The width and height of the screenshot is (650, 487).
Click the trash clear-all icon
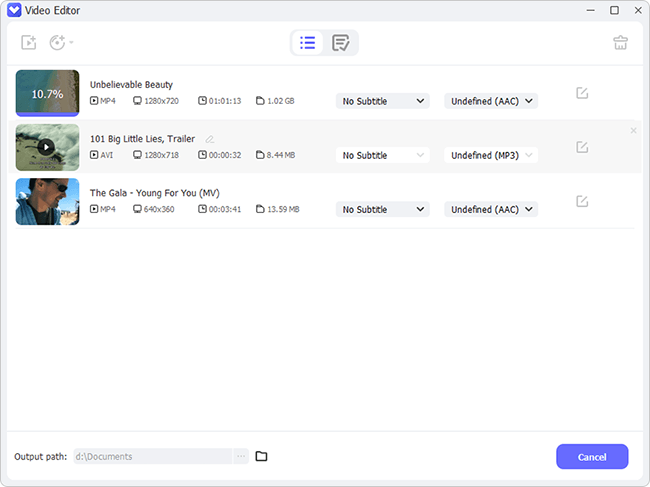(x=620, y=42)
